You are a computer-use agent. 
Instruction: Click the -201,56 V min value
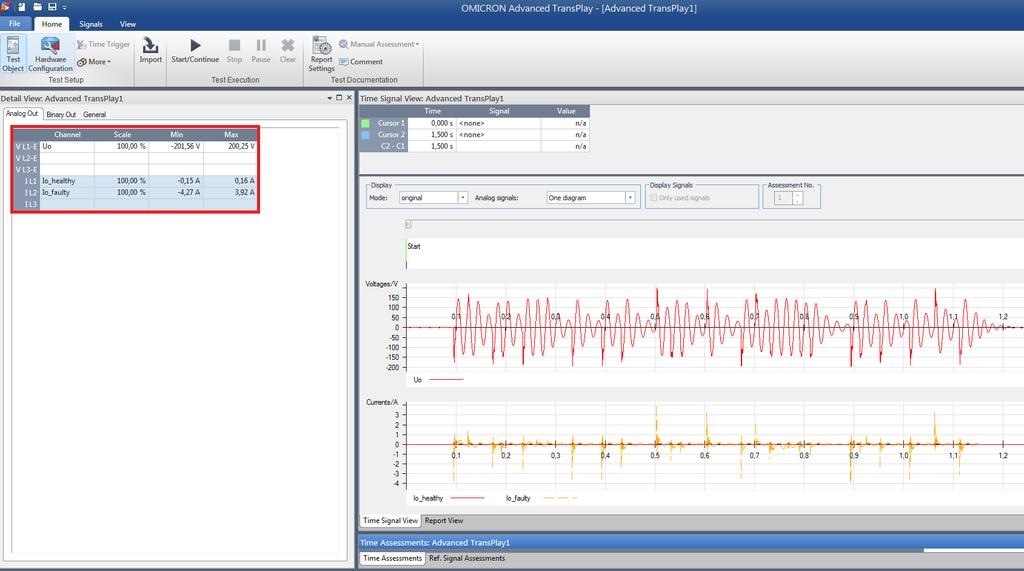point(176,146)
